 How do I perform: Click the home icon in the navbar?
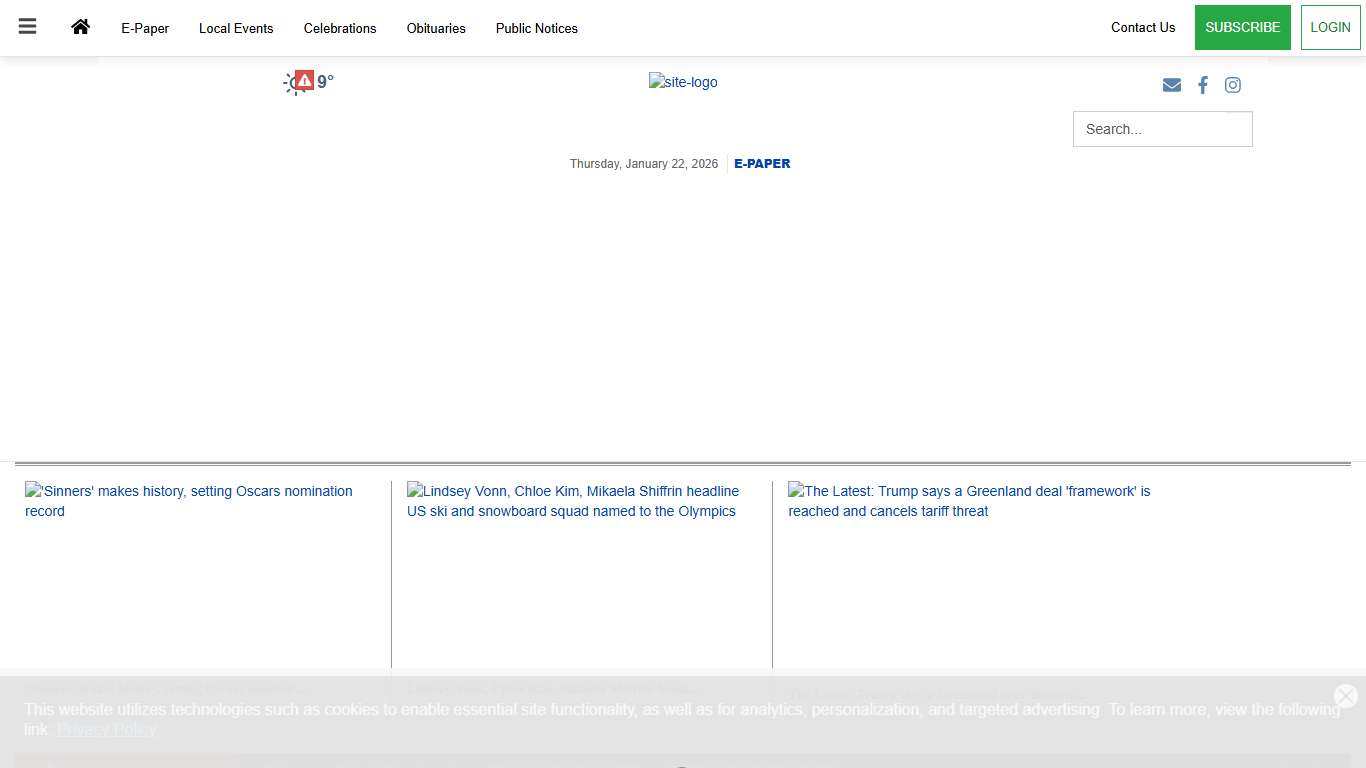click(80, 27)
